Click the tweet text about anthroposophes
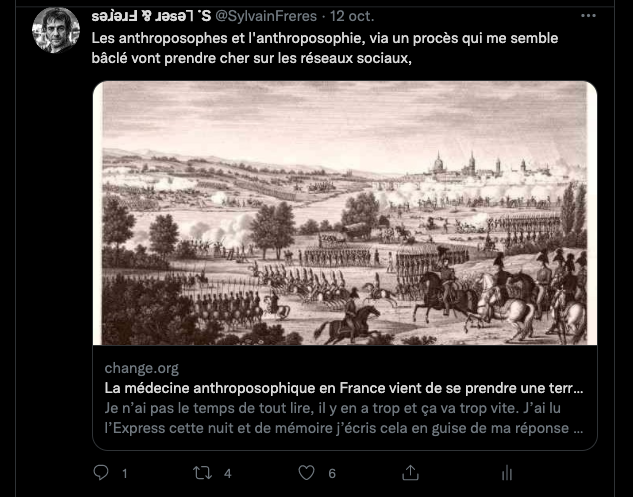Image resolution: width=633 pixels, height=497 pixels. point(325,48)
